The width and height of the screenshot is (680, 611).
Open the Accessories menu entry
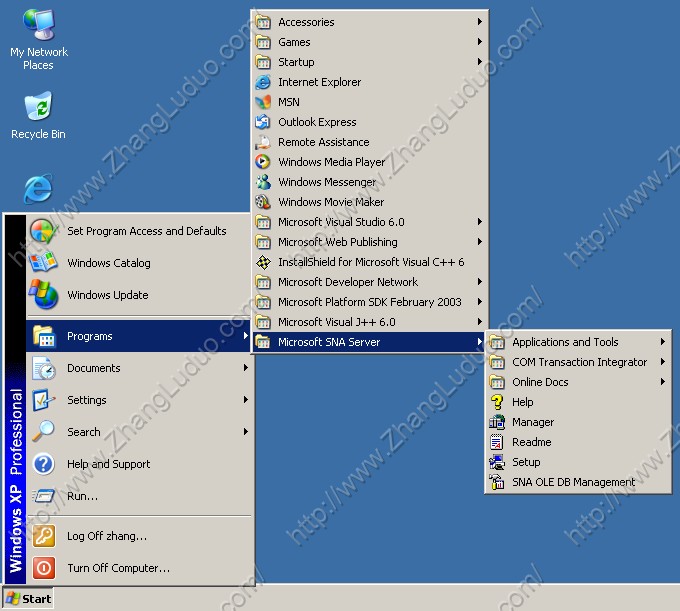[x=369, y=22]
